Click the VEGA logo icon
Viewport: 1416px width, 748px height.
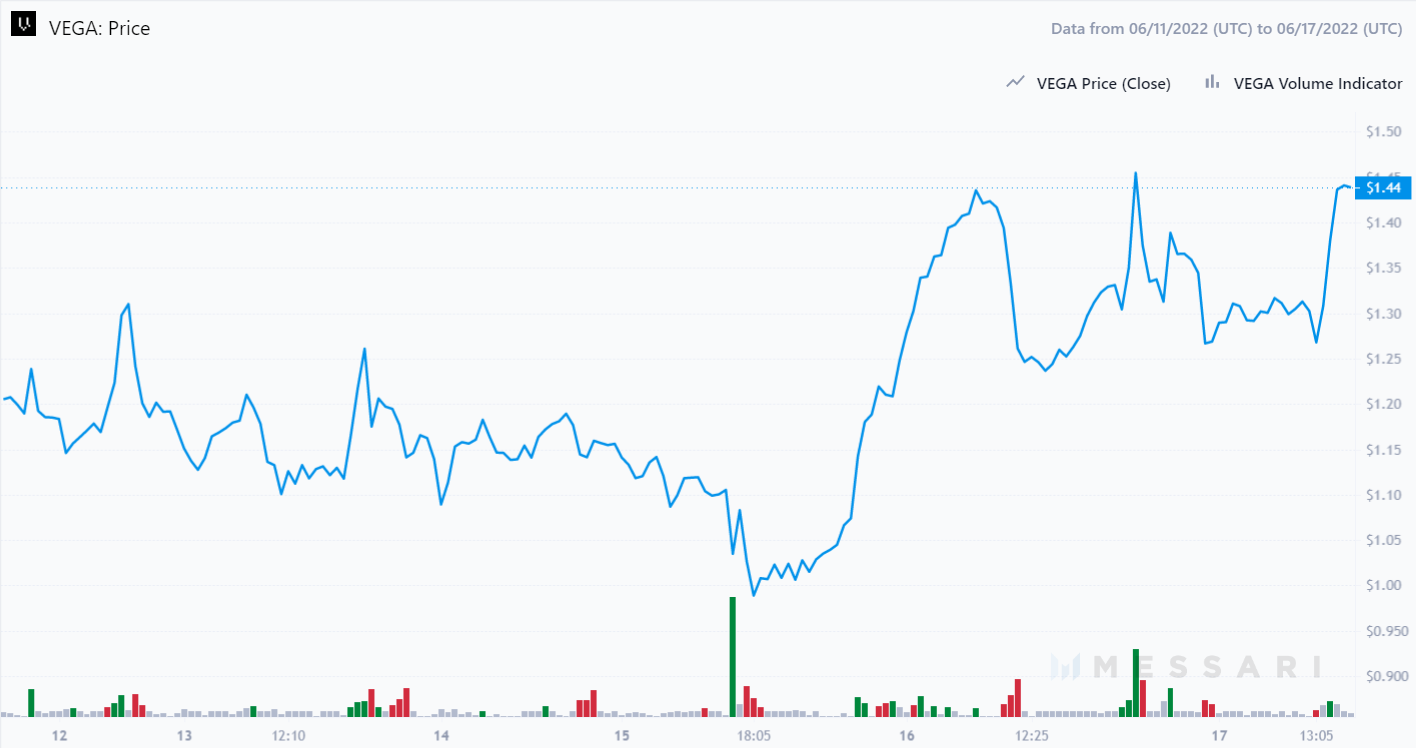tap(24, 28)
